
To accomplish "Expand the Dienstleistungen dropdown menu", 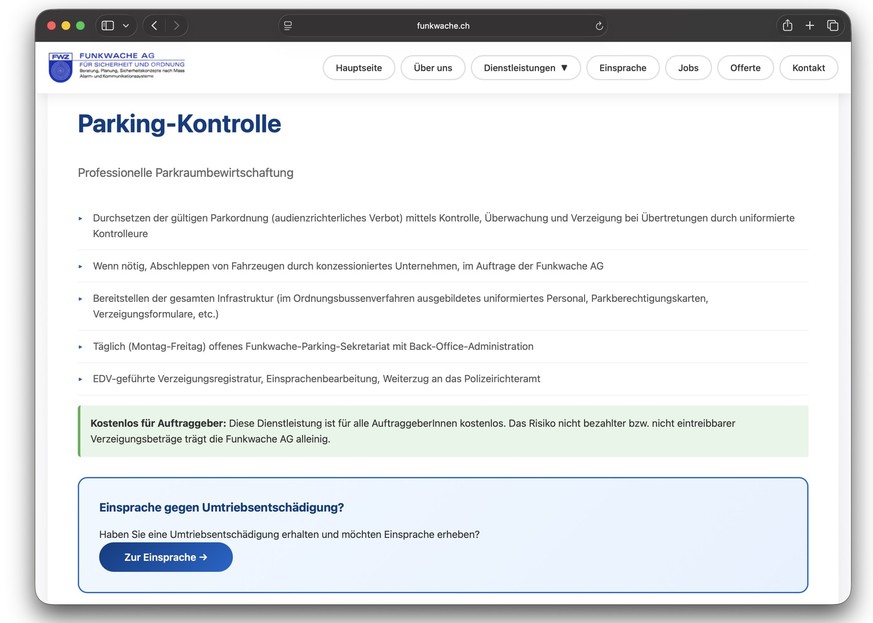I will click(526, 68).
